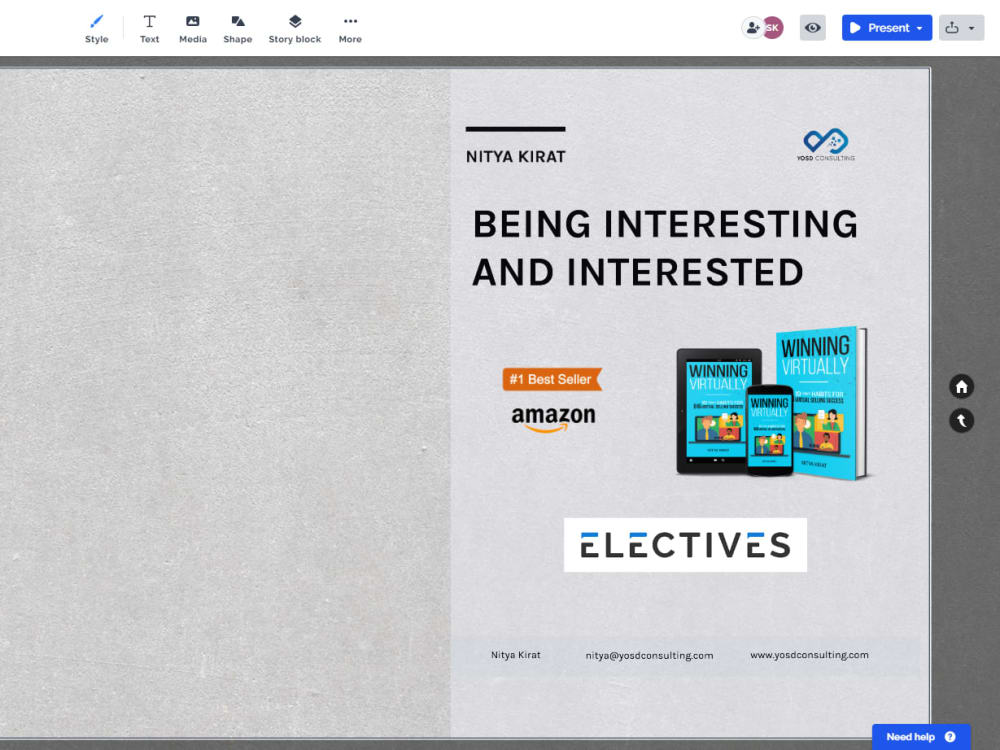Click www.yosdconsulting.com website text
The image size is (1000, 750).
(809, 655)
